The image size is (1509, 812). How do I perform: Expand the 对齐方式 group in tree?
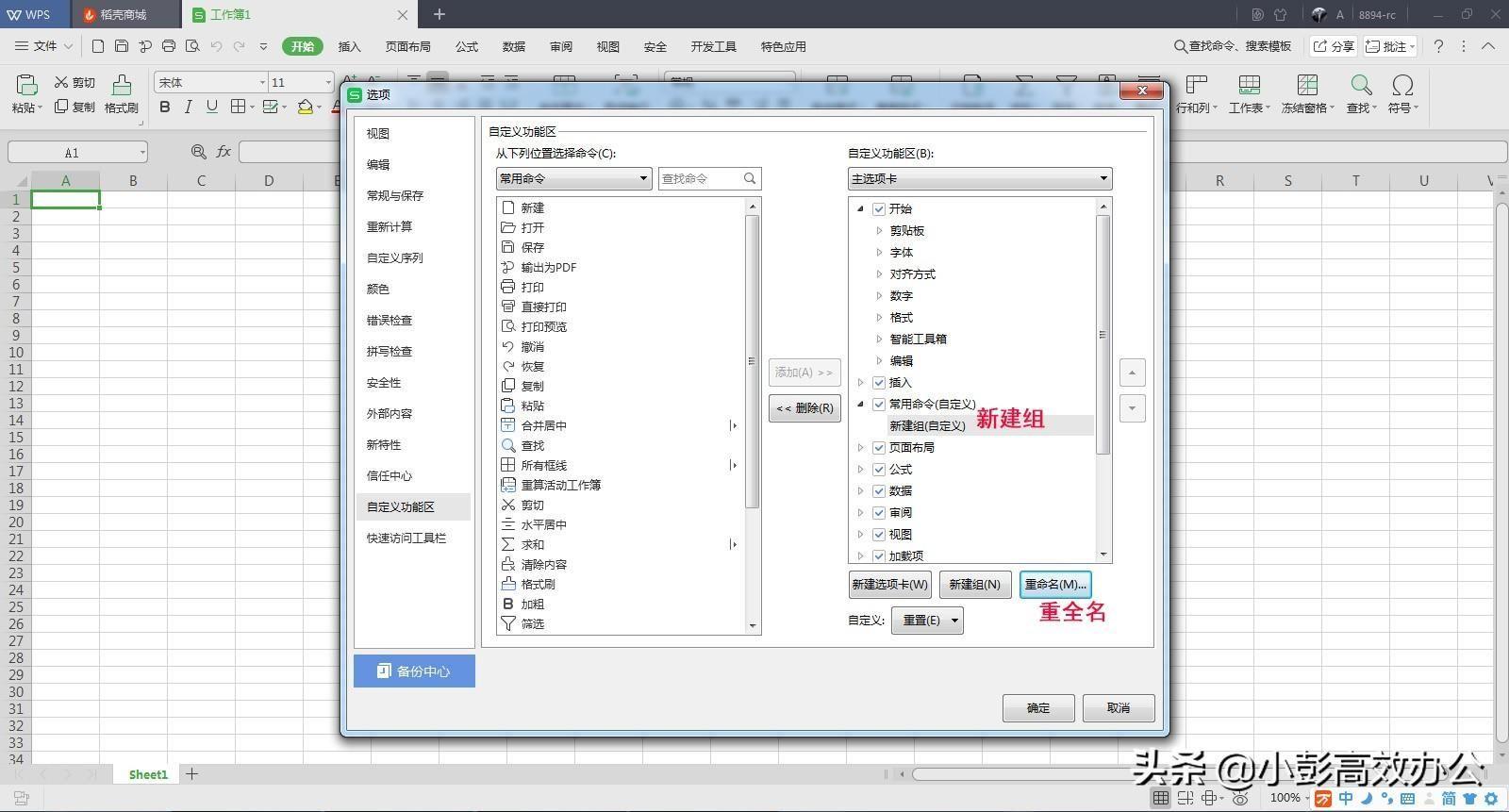(879, 274)
